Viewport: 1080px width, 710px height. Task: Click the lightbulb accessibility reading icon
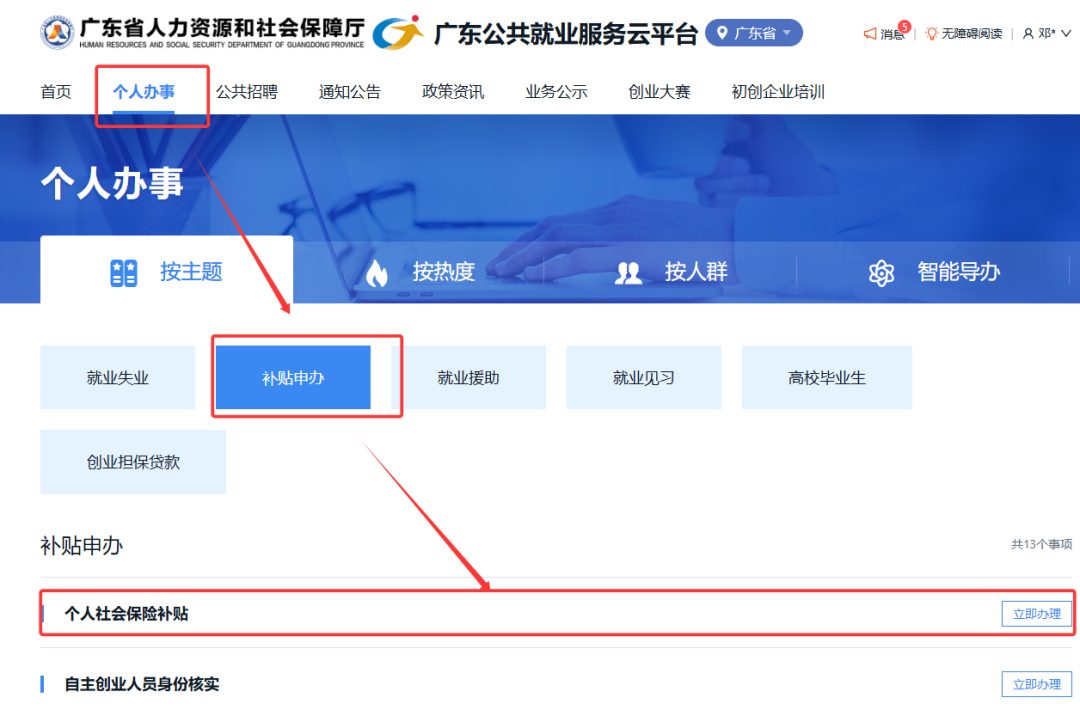tap(931, 34)
